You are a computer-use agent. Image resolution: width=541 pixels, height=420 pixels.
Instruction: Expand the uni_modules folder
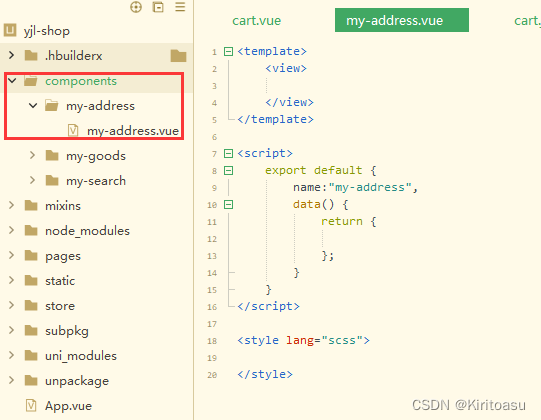(x=11, y=355)
